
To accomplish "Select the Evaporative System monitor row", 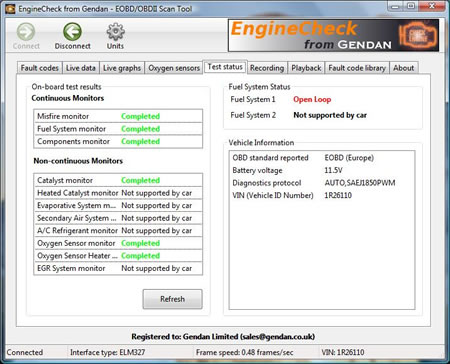I will tap(118, 206).
